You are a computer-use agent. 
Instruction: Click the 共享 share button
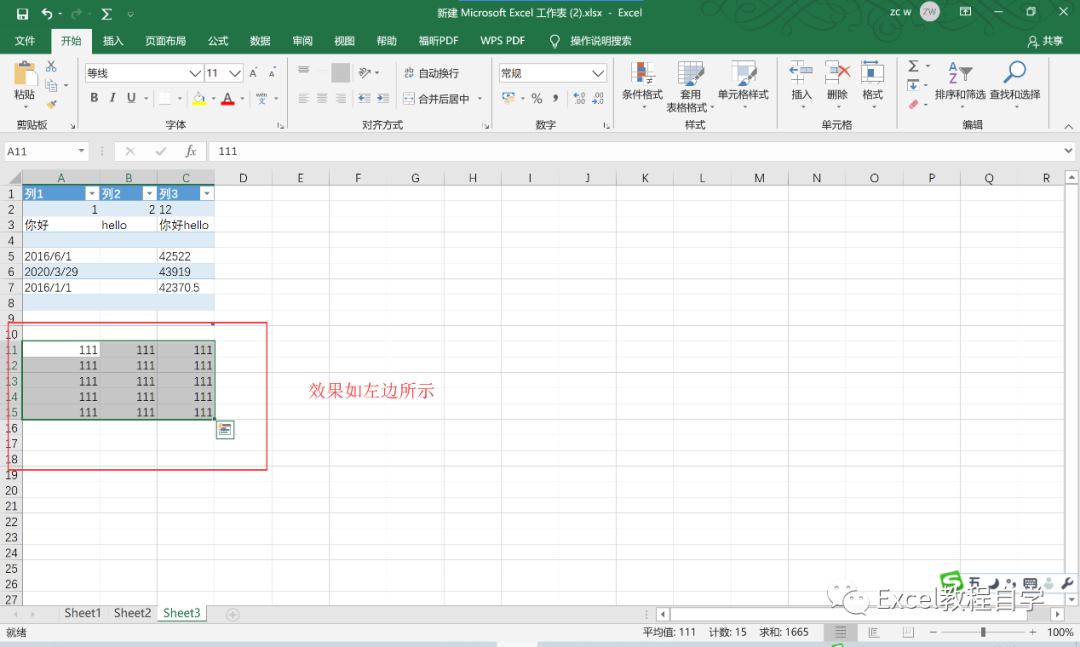tap(1045, 41)
